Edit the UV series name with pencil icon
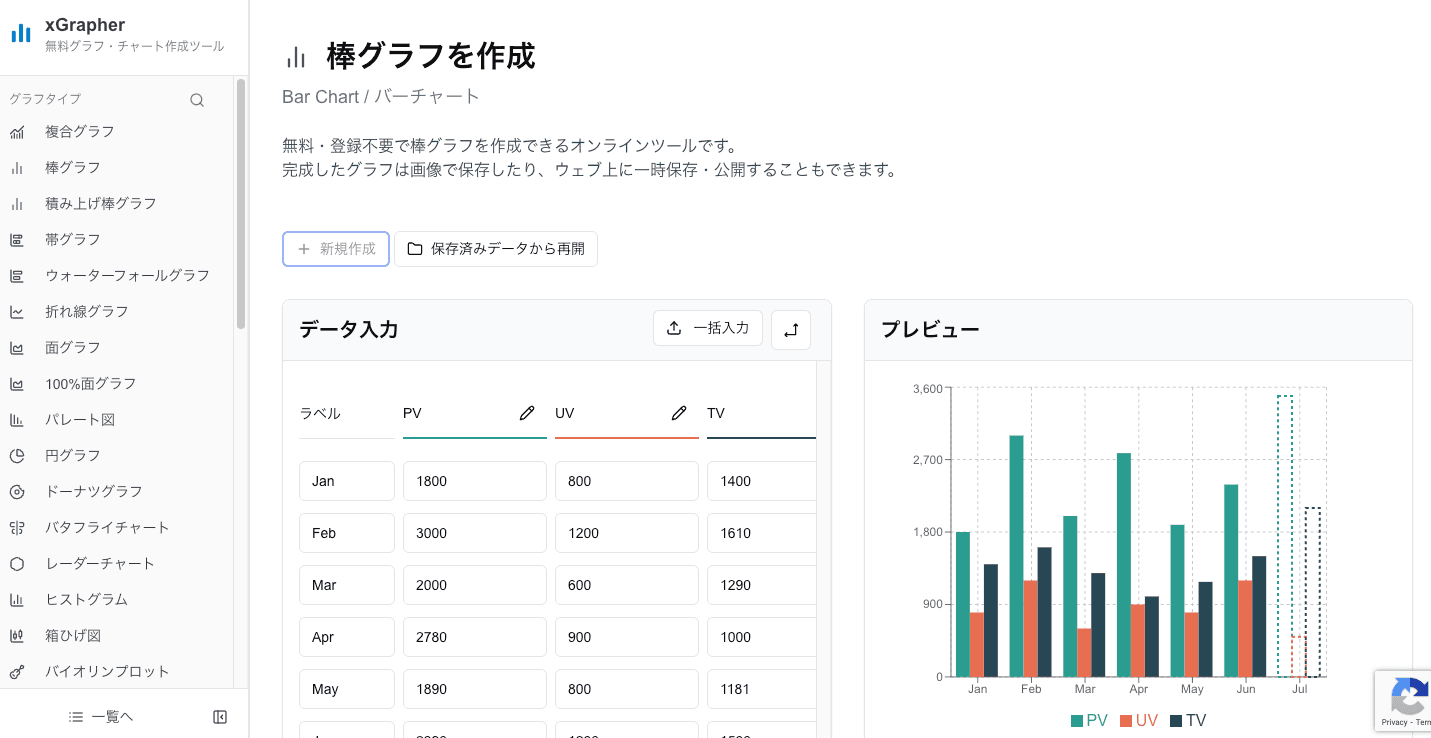This screenshot has width=1431, height=738. point(679,412)
